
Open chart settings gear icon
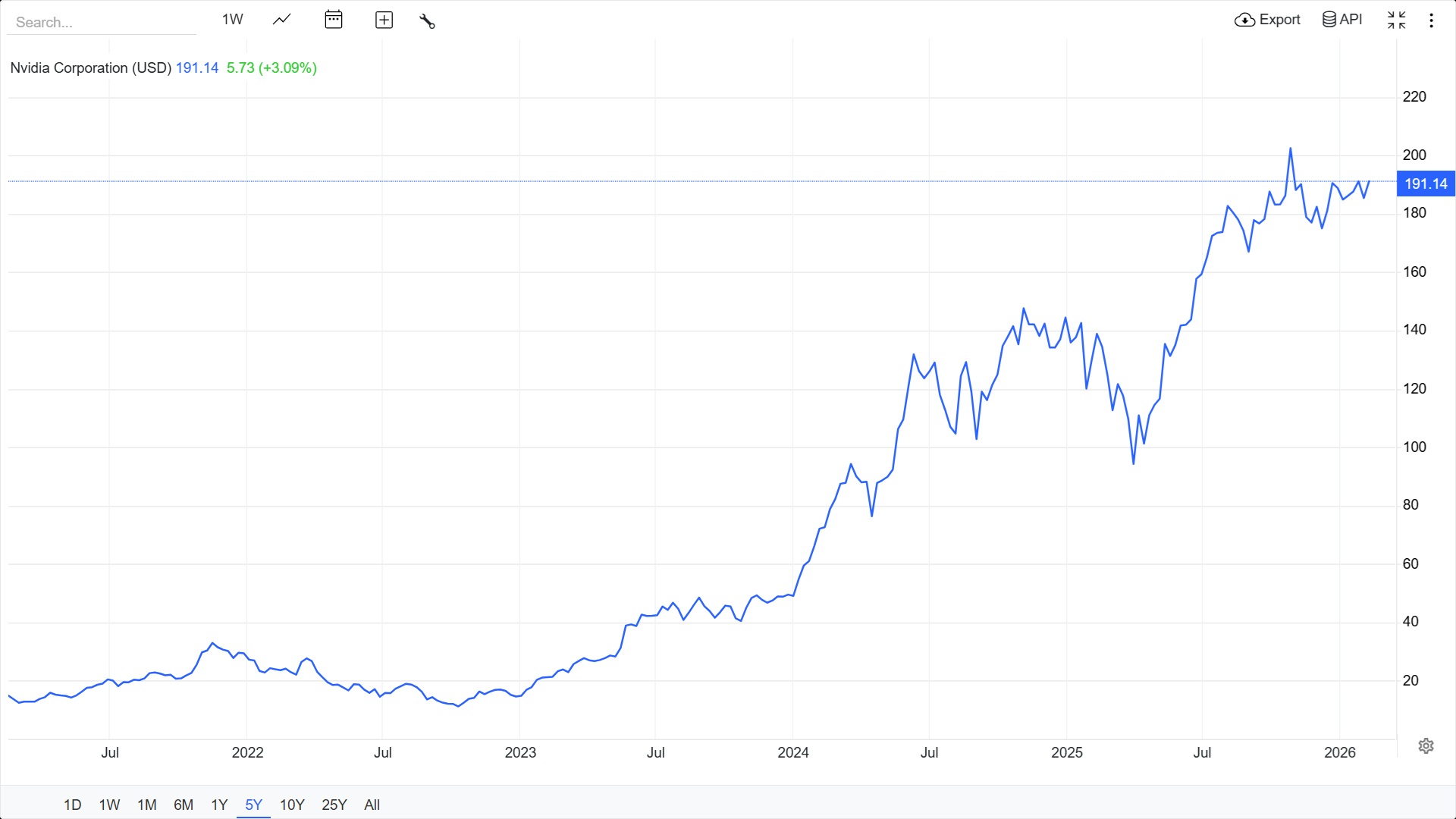[1426, 745]
